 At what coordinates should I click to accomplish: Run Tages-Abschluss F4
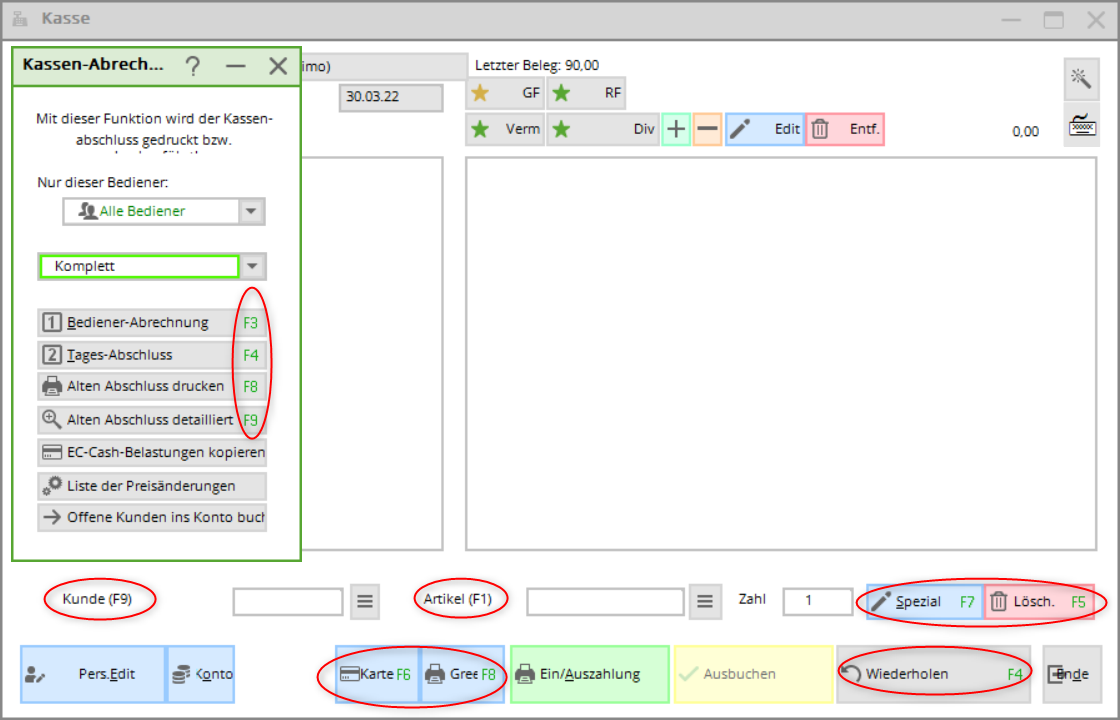point(152,355)
